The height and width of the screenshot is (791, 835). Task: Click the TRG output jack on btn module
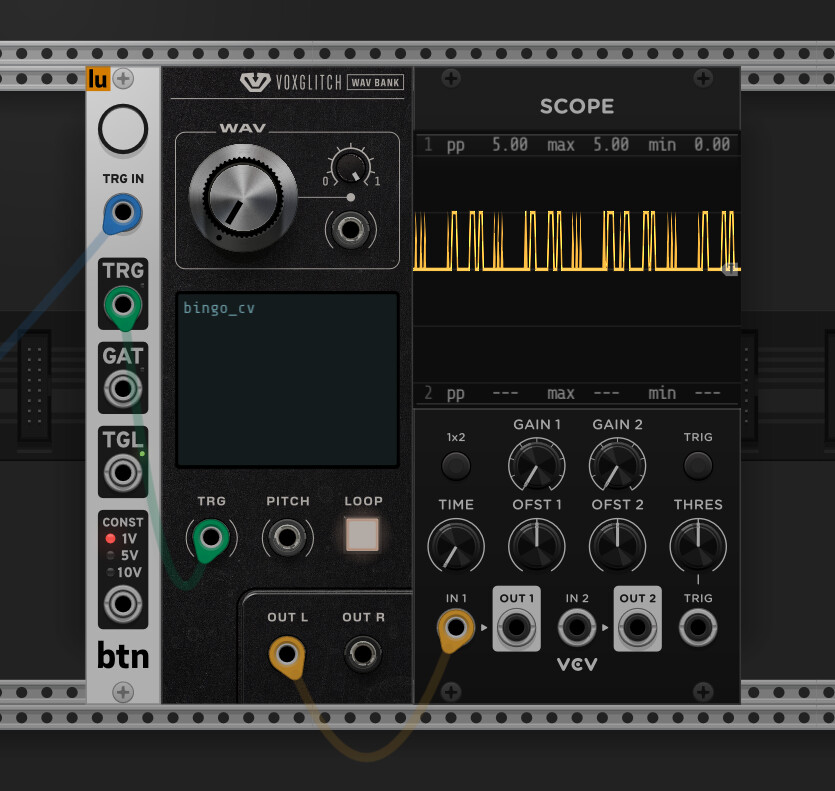click(x=123, y=305)
